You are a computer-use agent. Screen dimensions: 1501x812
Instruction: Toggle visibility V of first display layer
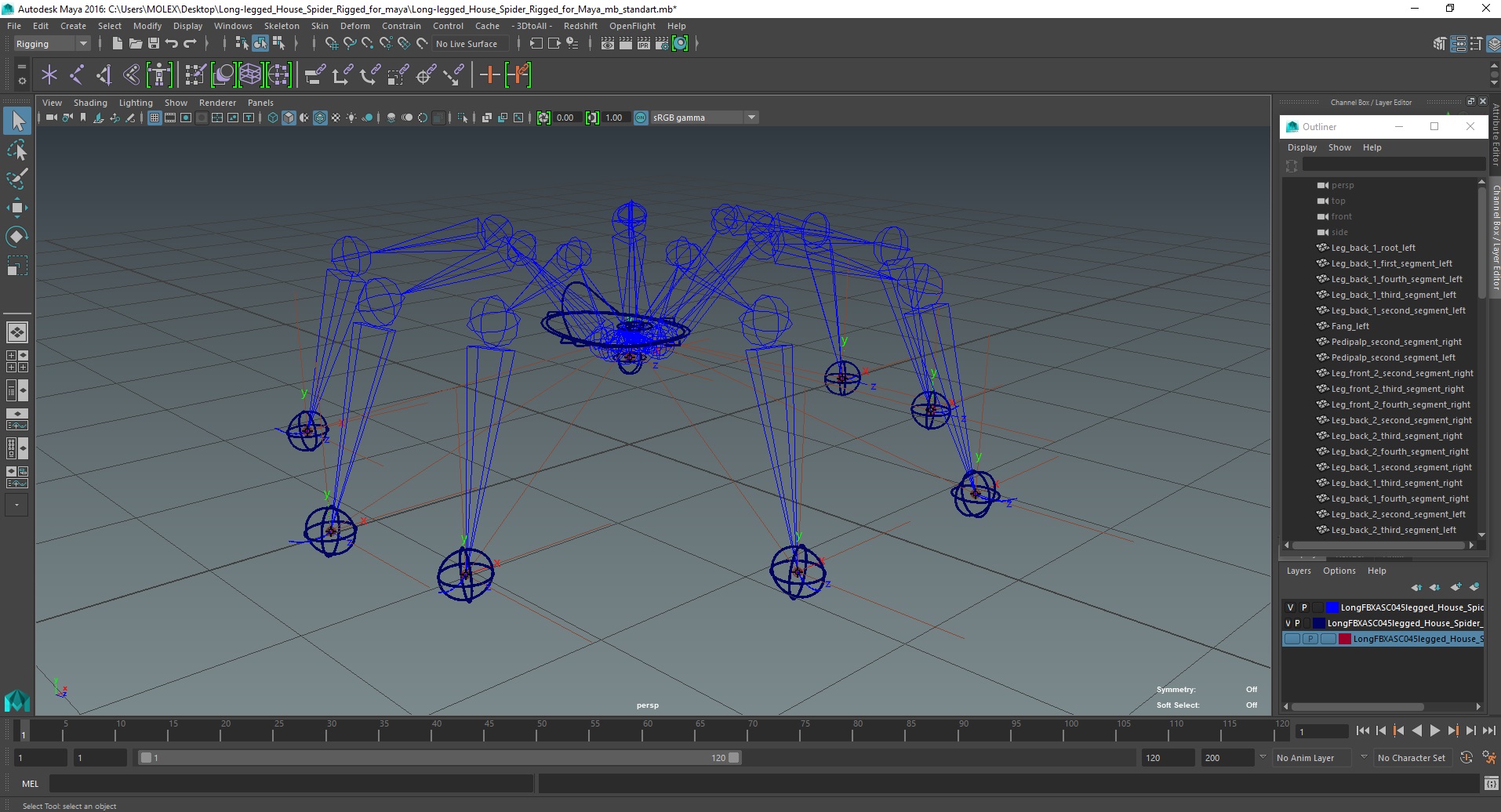click(x=1291, y=607)
